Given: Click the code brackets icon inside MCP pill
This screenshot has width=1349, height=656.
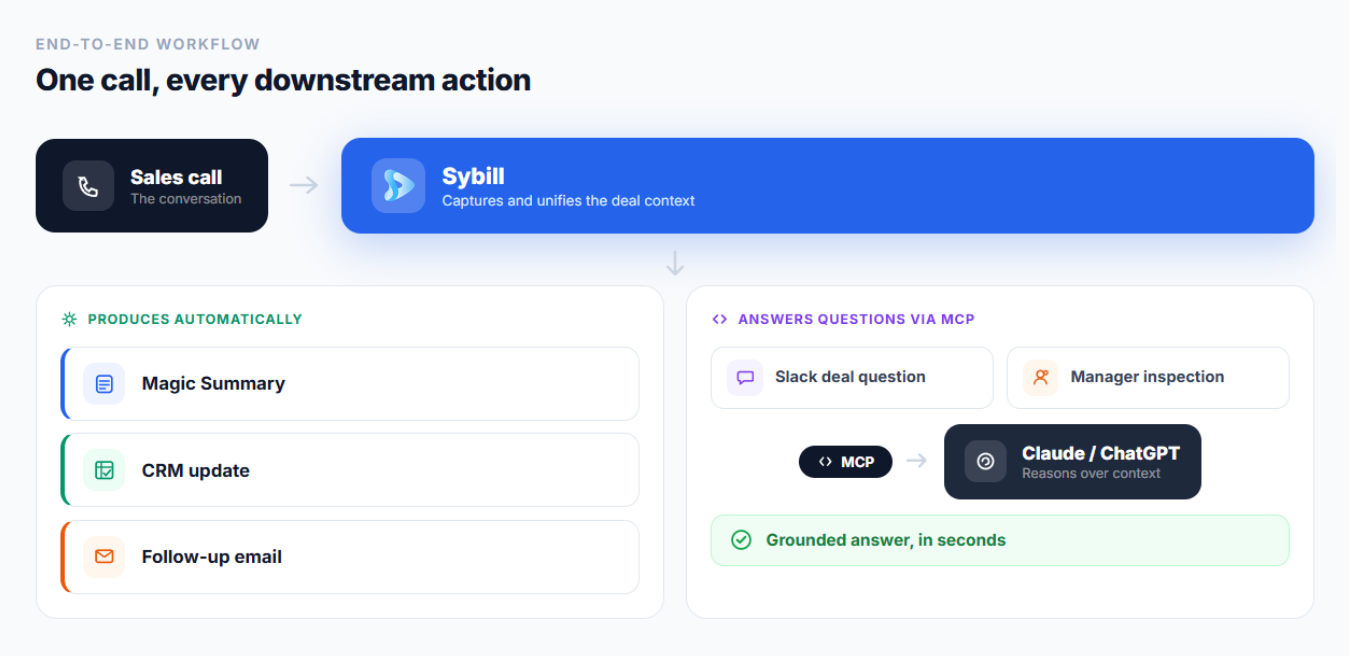Looking at the screenshot, I should pyautogui.click(x=825, y=462).
